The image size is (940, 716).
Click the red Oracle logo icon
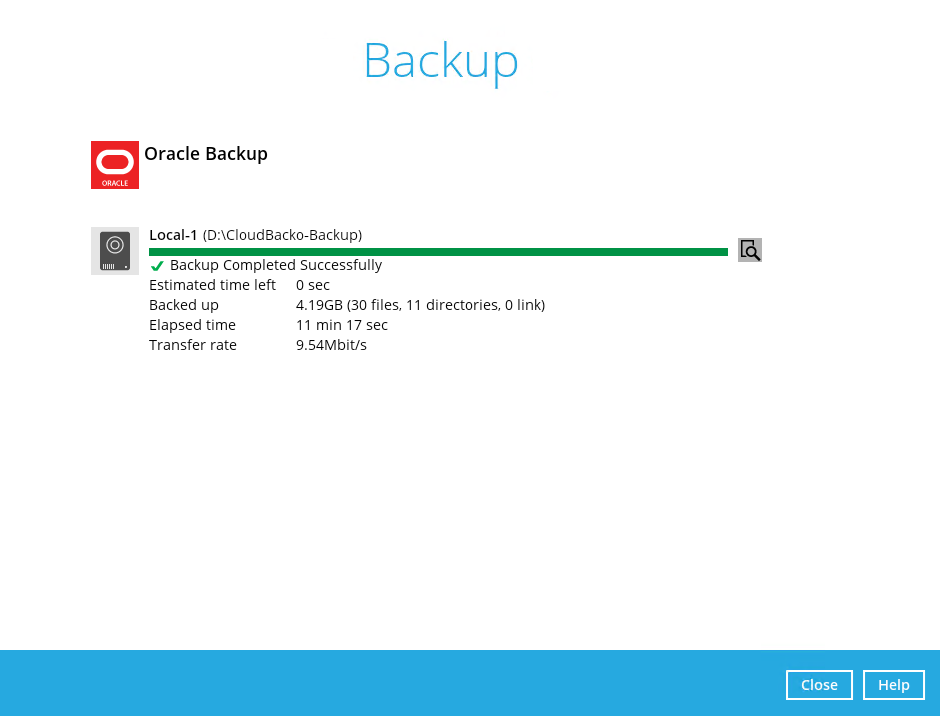[x=115, y=165]
